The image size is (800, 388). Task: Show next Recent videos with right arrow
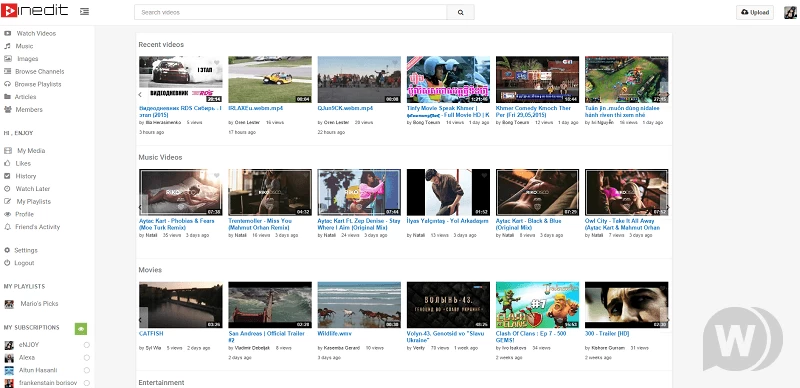tap(666, 94)
